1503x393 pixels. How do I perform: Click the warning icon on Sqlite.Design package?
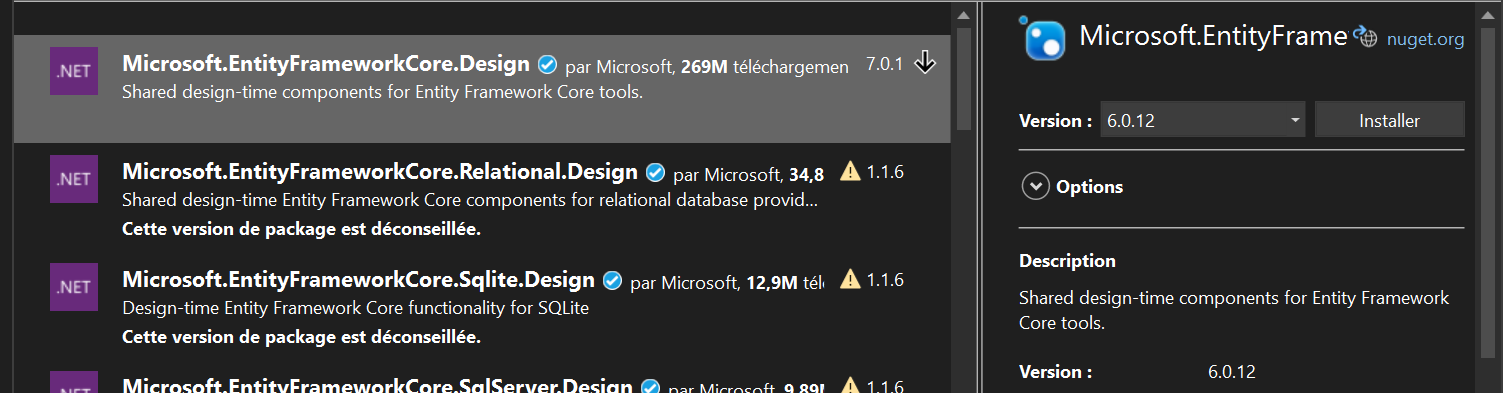click(x=850, y=279)
